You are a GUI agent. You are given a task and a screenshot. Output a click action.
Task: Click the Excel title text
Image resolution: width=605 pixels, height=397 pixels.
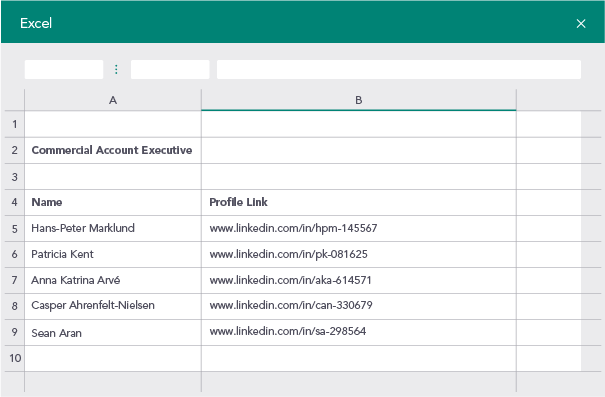coord(36,23)
